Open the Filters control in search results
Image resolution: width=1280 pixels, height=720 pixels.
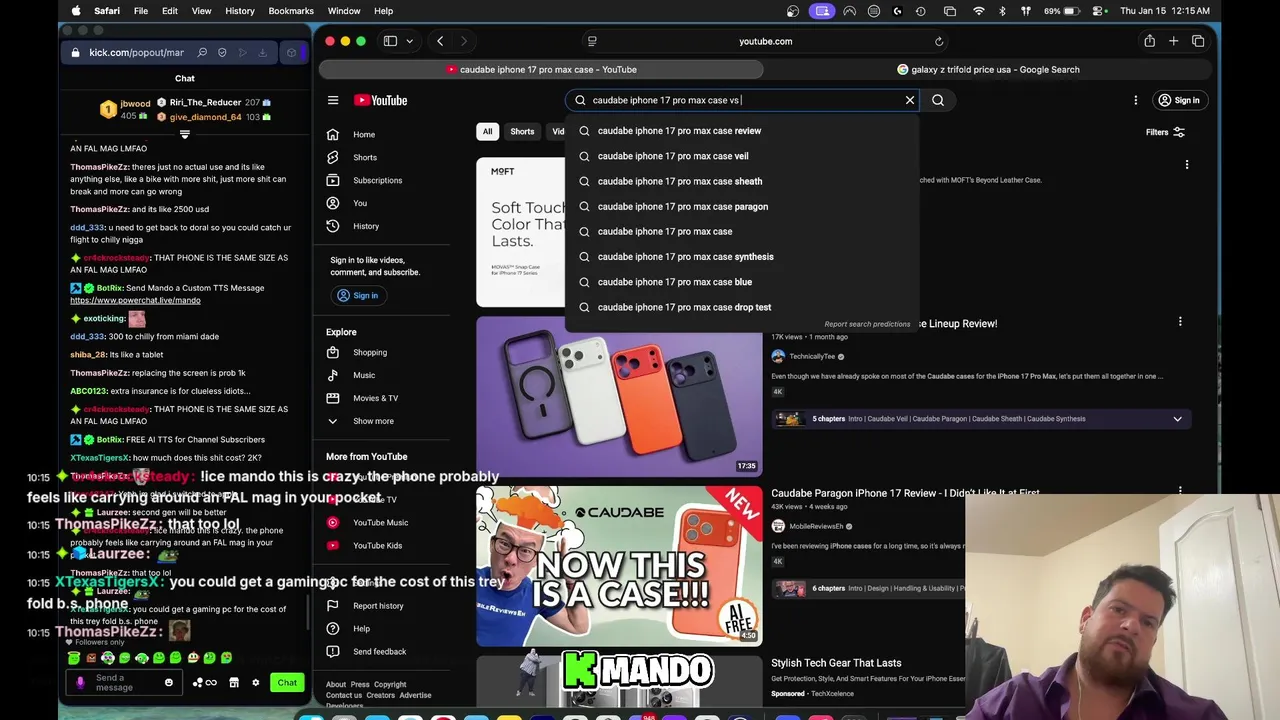(x=1165, y=132)
